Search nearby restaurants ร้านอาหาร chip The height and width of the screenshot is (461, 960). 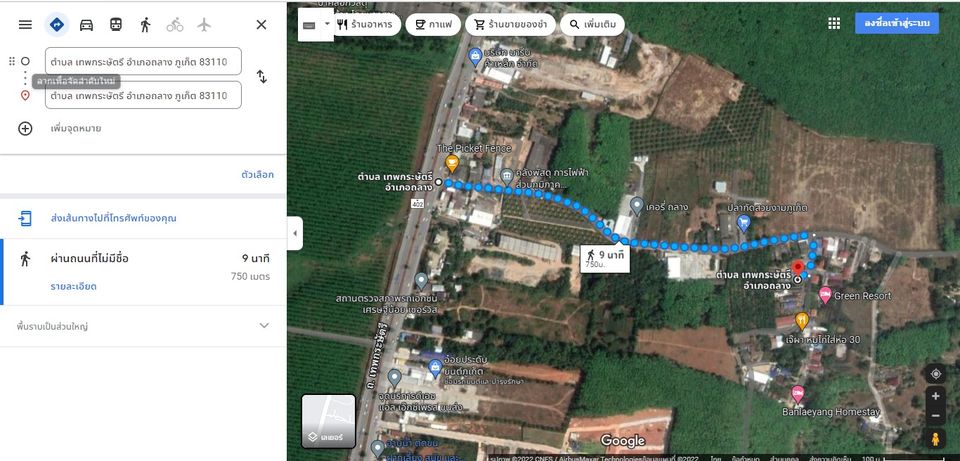[367, 24]
